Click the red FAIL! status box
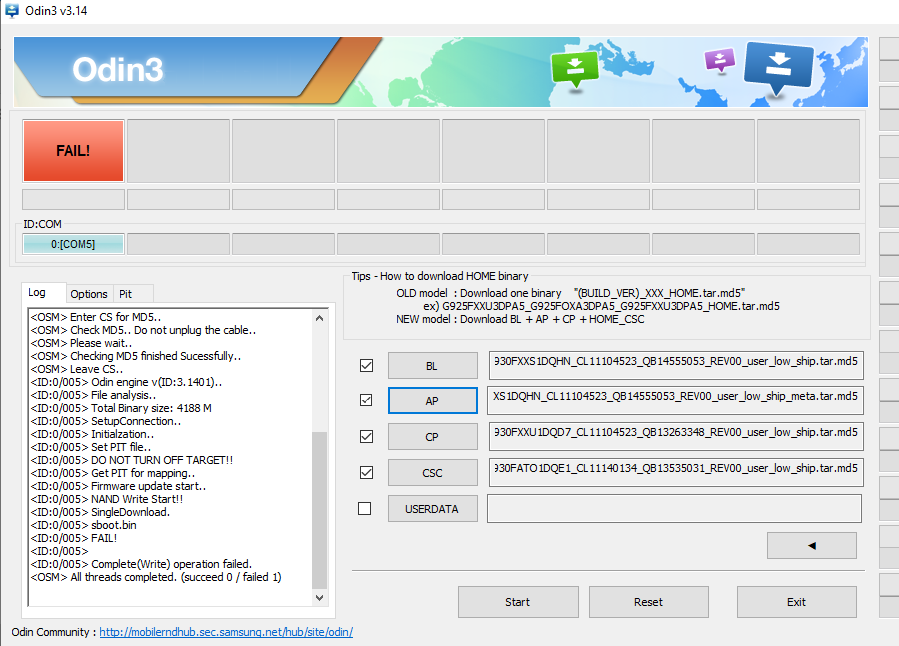The image size is (899, 646). 73,151
